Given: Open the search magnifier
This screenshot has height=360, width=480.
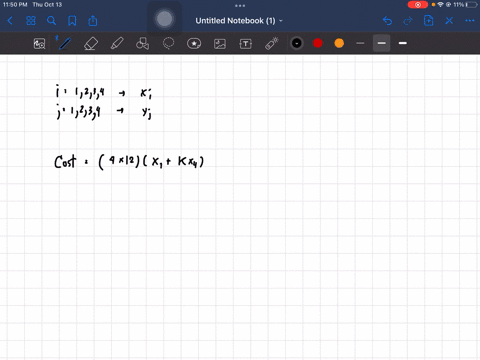Looking at the screenshot, I should pyautogui.click(x=51, y=21).
